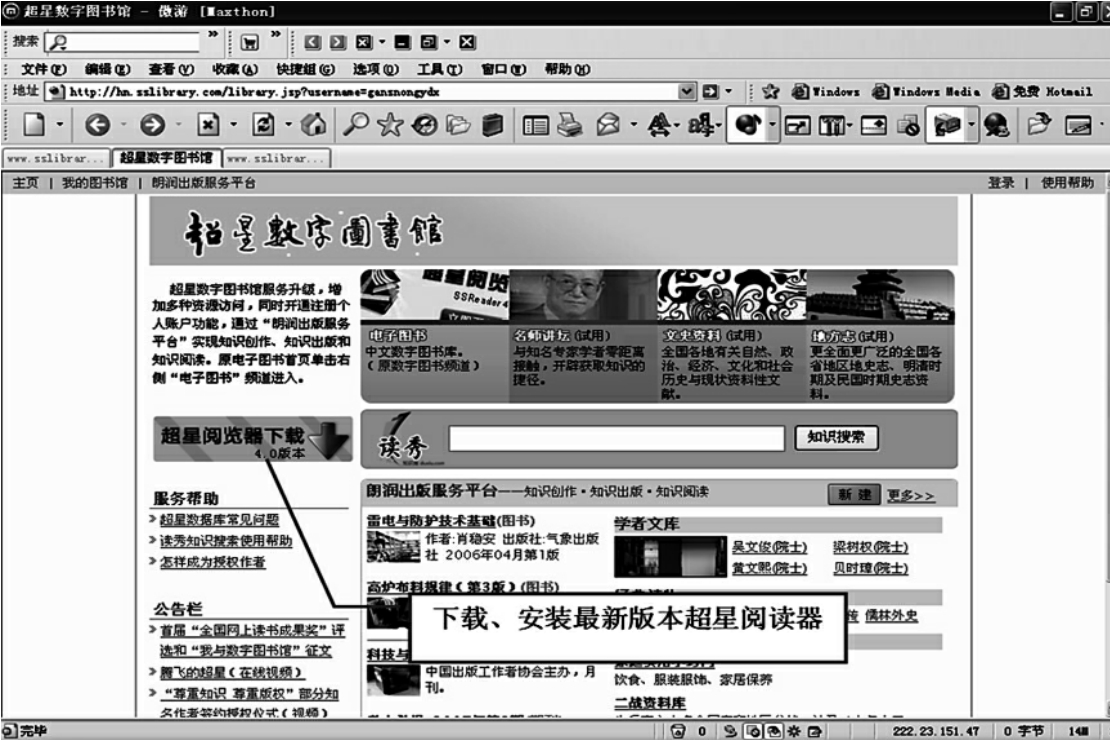
Task: Click the new blank page toolbar icon
Action: [x=34, y=125]
